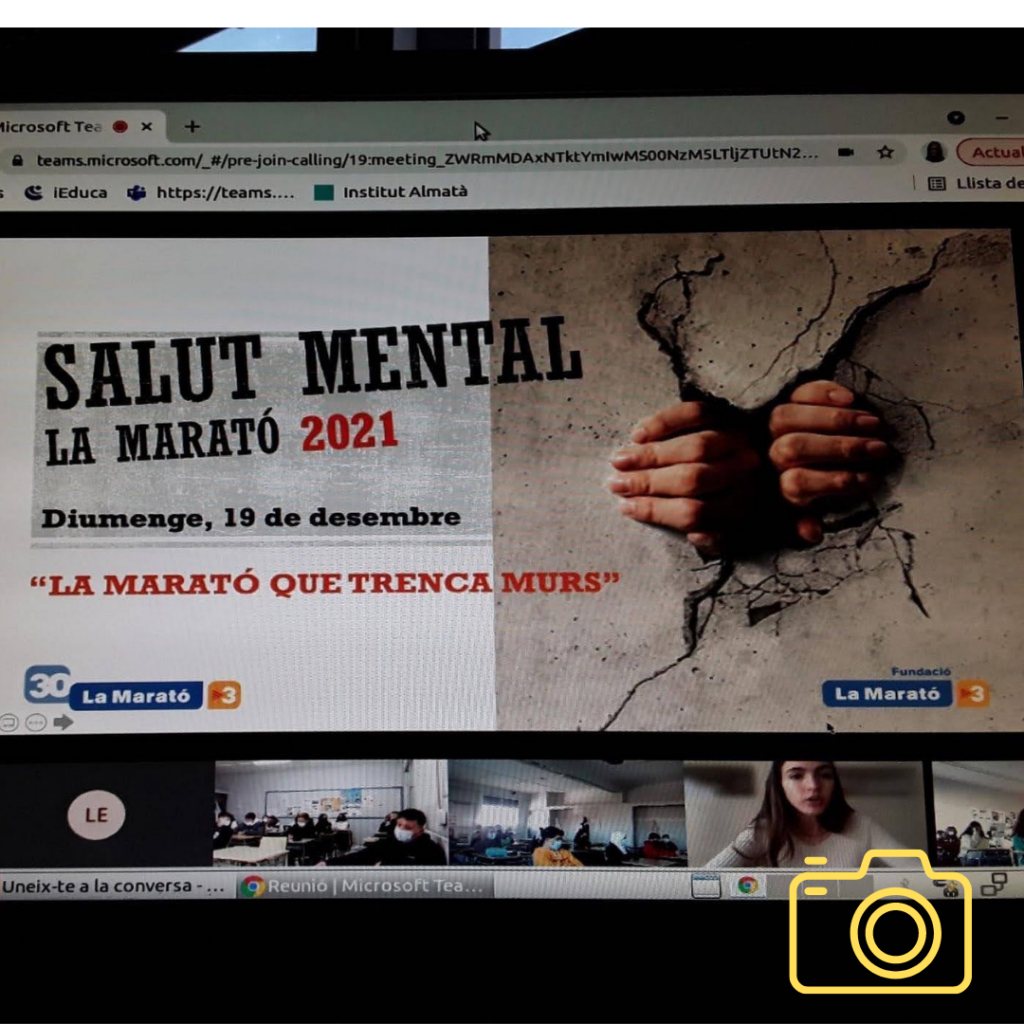The height and width of the screenshot is (1024, 1024).
Task: Open the Chrome profile avatar
Action: click(935, 152)
